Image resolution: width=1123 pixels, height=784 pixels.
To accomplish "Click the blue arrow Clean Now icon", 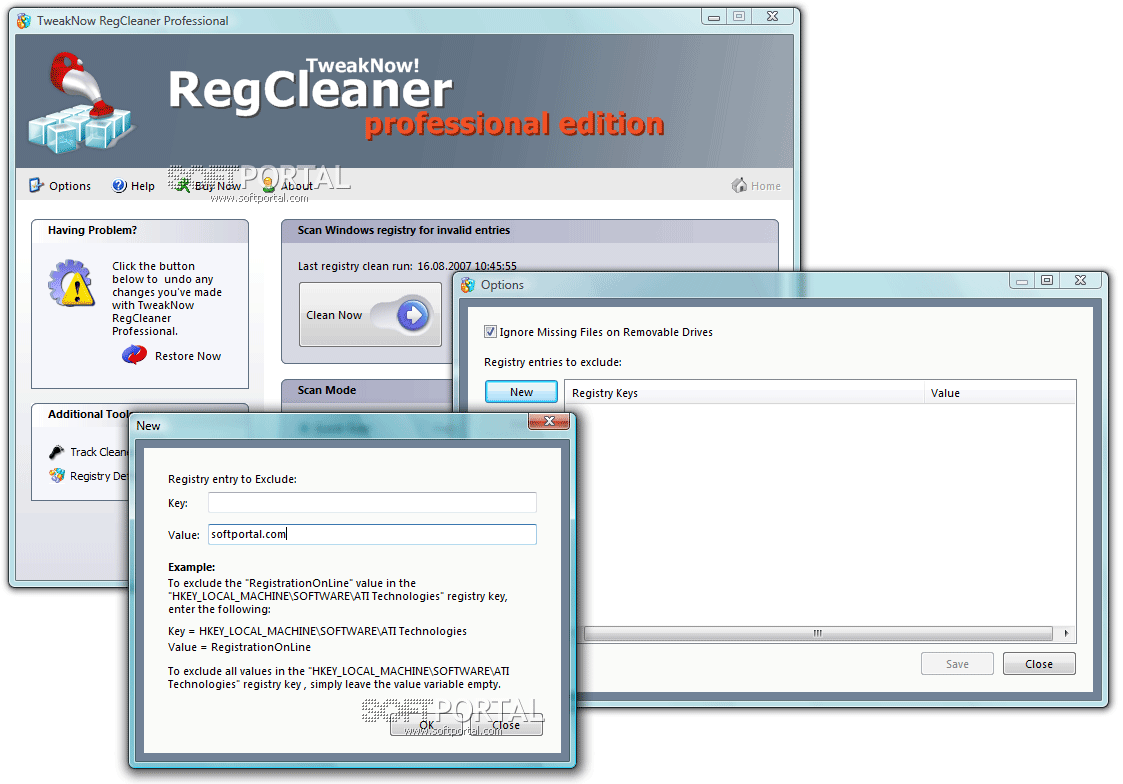I will point(413,314).
